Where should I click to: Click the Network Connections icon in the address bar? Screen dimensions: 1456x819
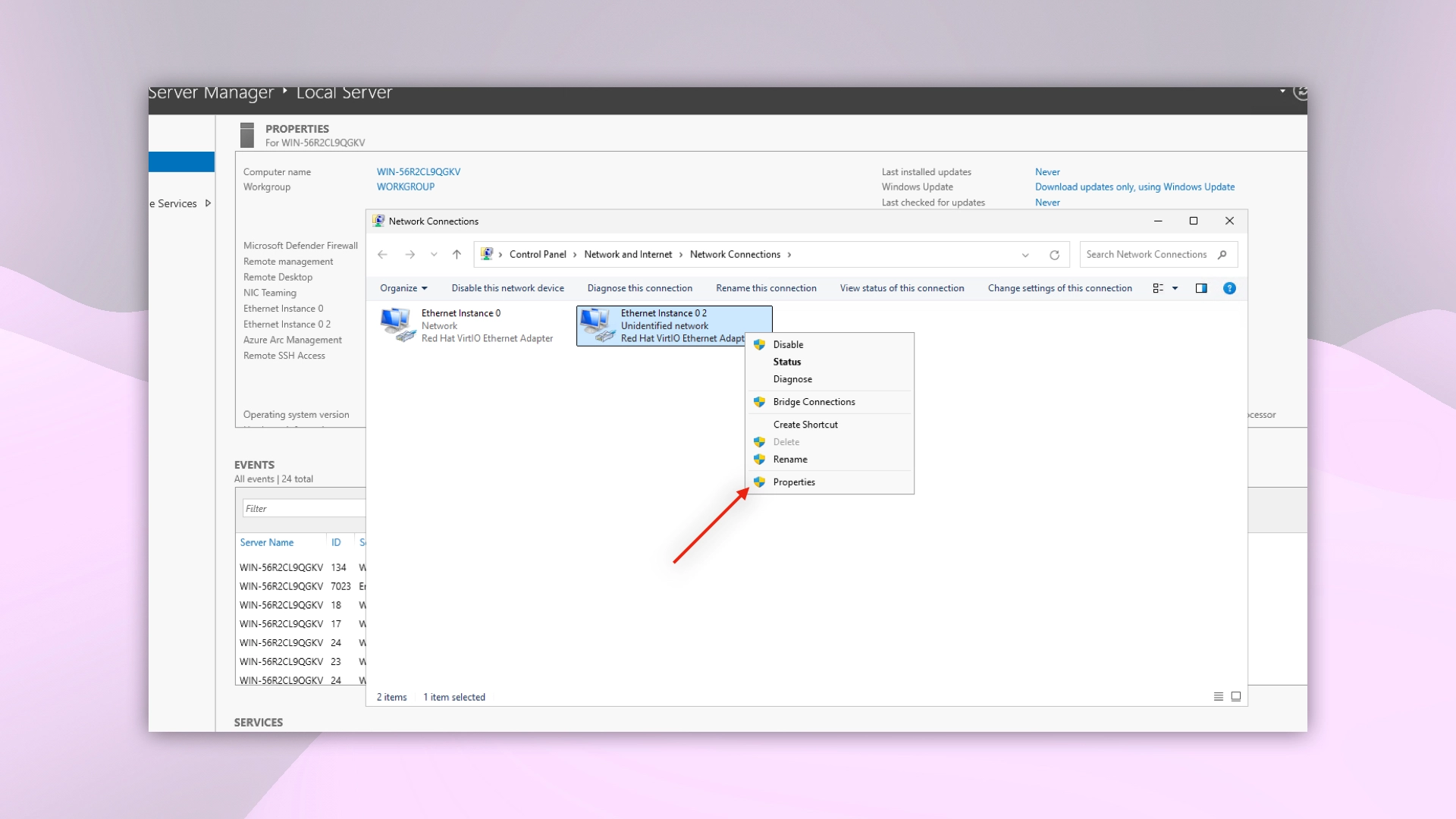coord(488,254)
